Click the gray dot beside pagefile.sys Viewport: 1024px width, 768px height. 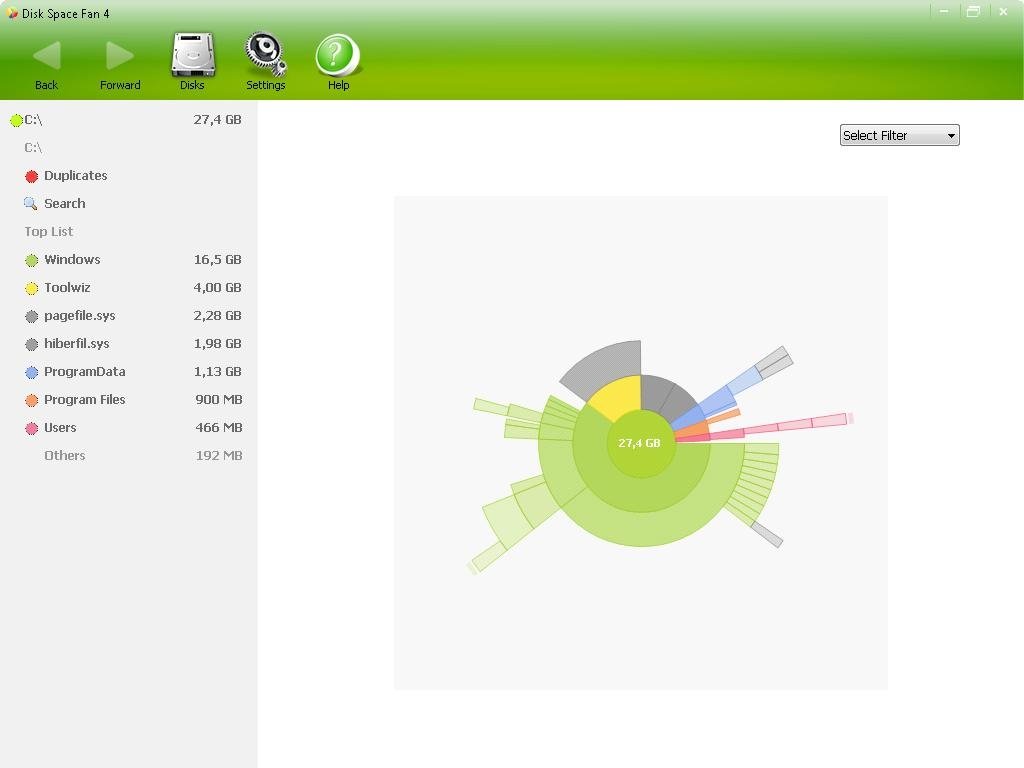coord(31,316)
